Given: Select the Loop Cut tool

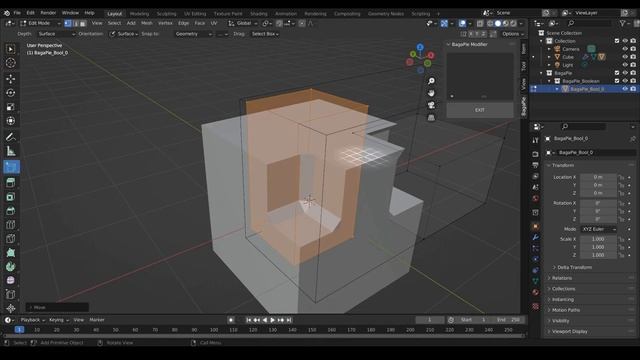Looking at the screenshot, I should 11,225.
